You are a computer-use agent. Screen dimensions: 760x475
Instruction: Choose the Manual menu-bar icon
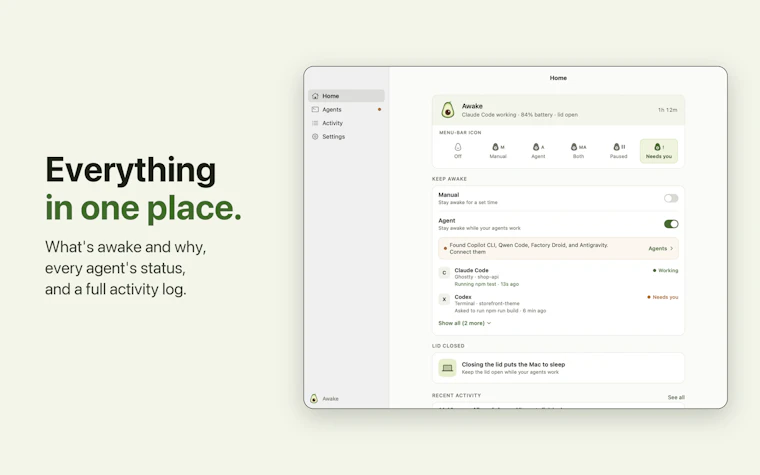click(498, 151)
